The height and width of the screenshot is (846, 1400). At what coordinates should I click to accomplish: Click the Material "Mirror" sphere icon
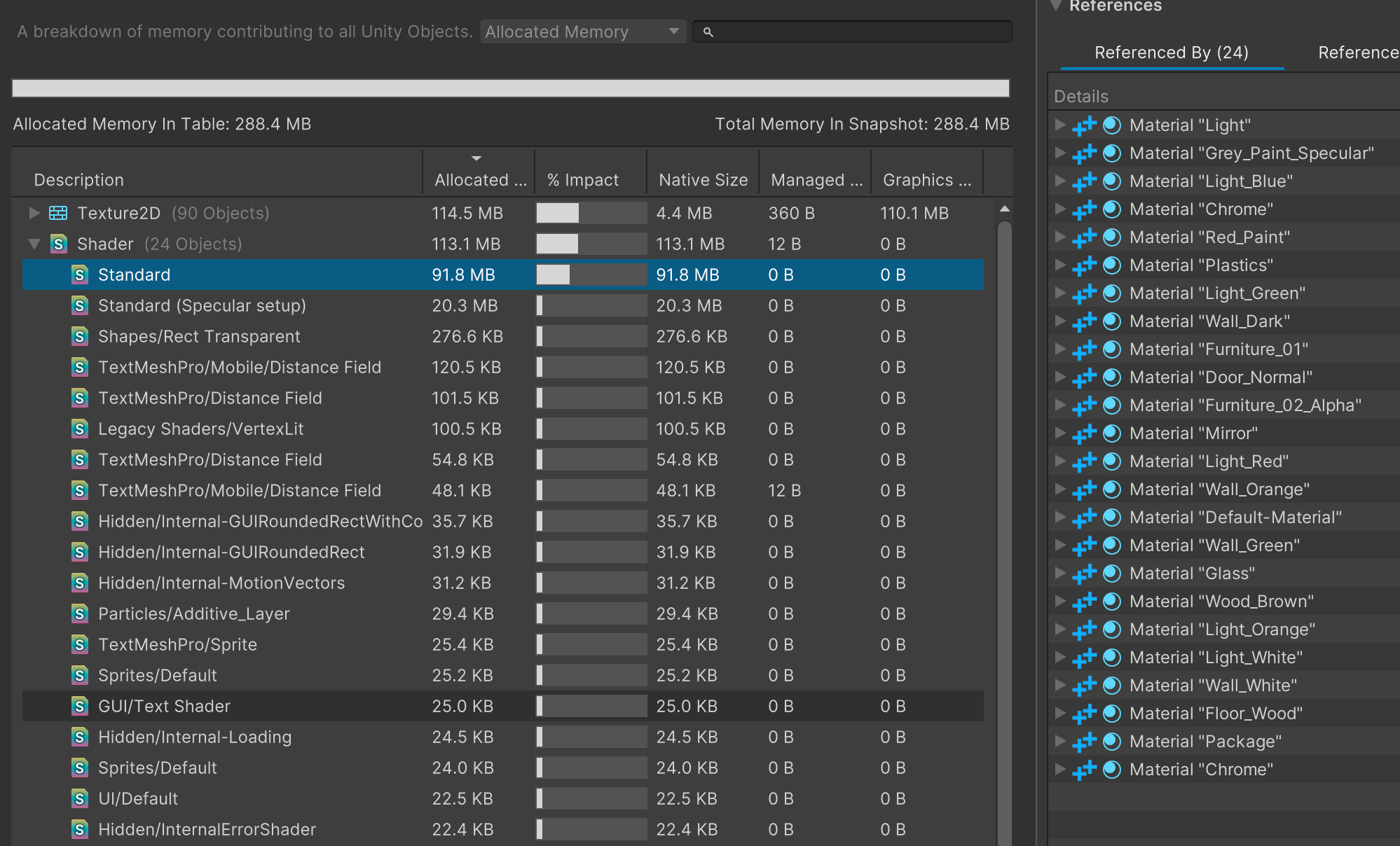(1112, 434)
